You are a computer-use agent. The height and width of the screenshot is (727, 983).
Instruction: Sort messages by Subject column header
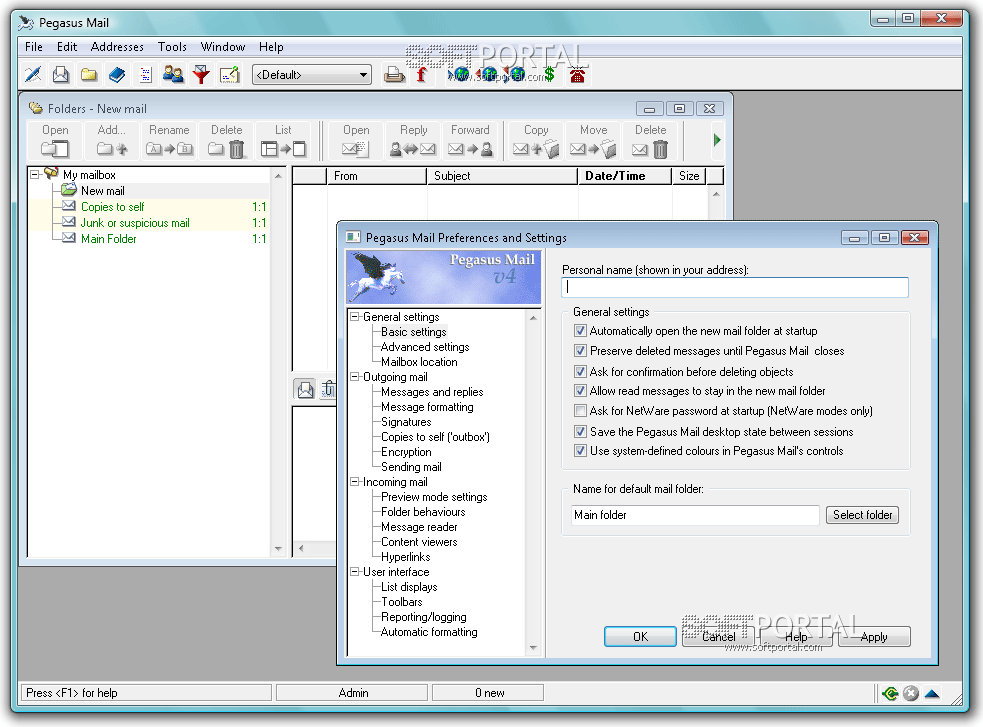pos(502,176)
